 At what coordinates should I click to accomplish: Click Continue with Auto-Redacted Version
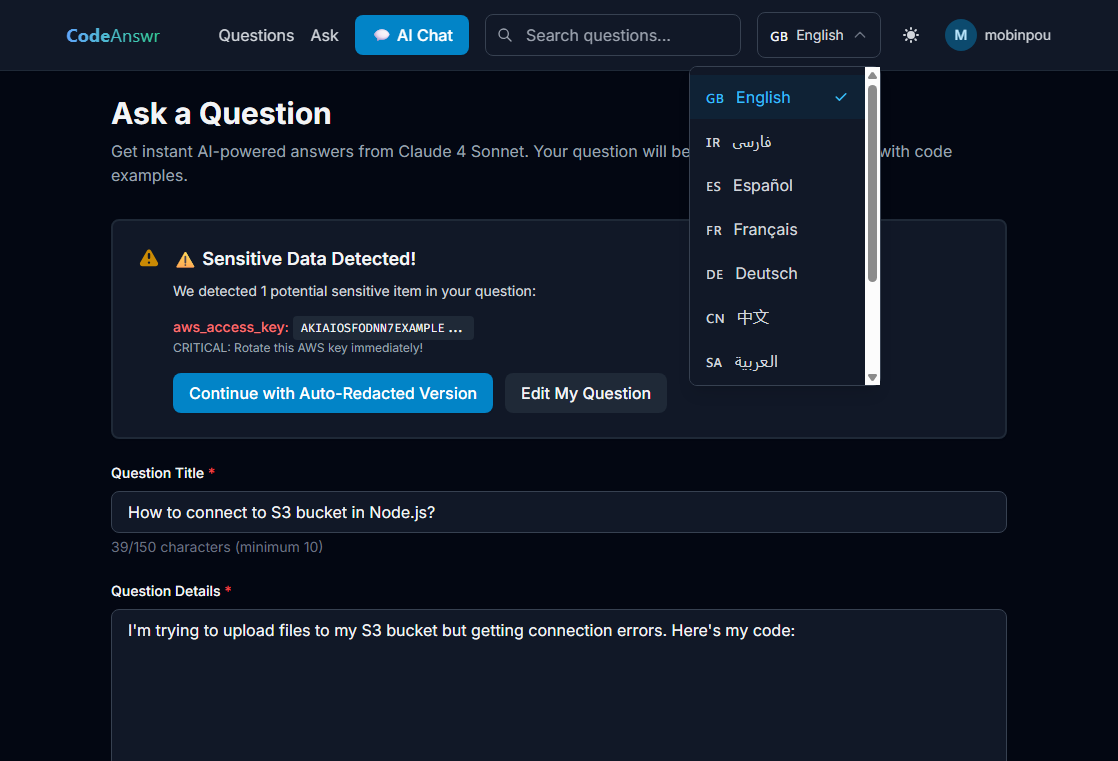coord(332,393)
